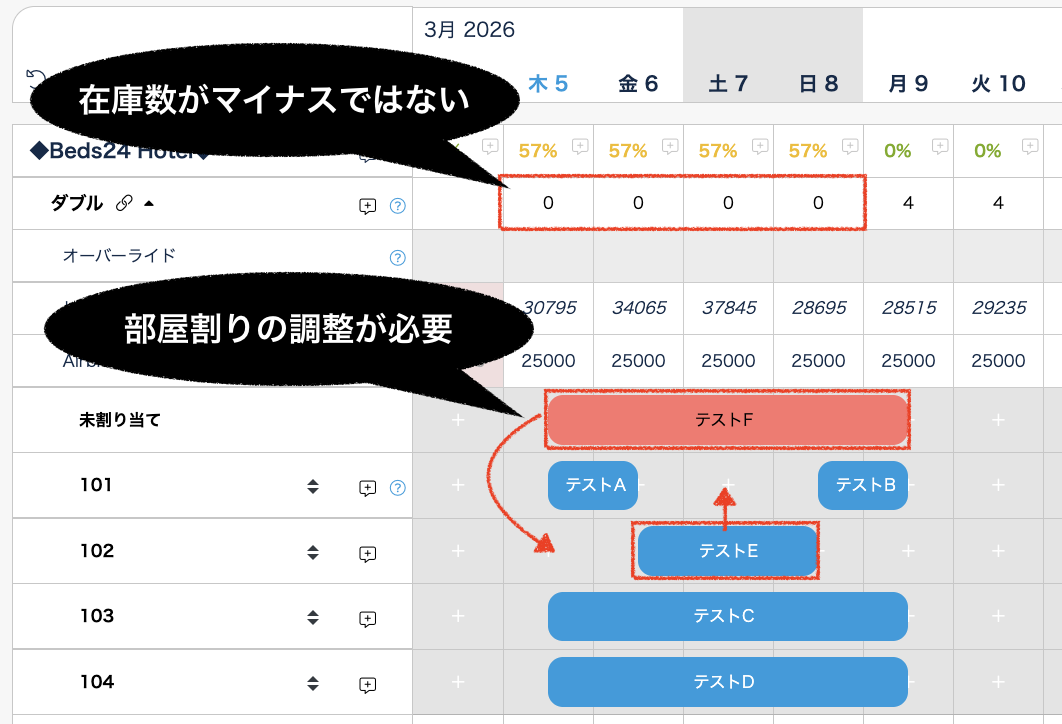The image size is (1062, 724).
Task: Open comment icon for room 101
Action: coord(367,488)
